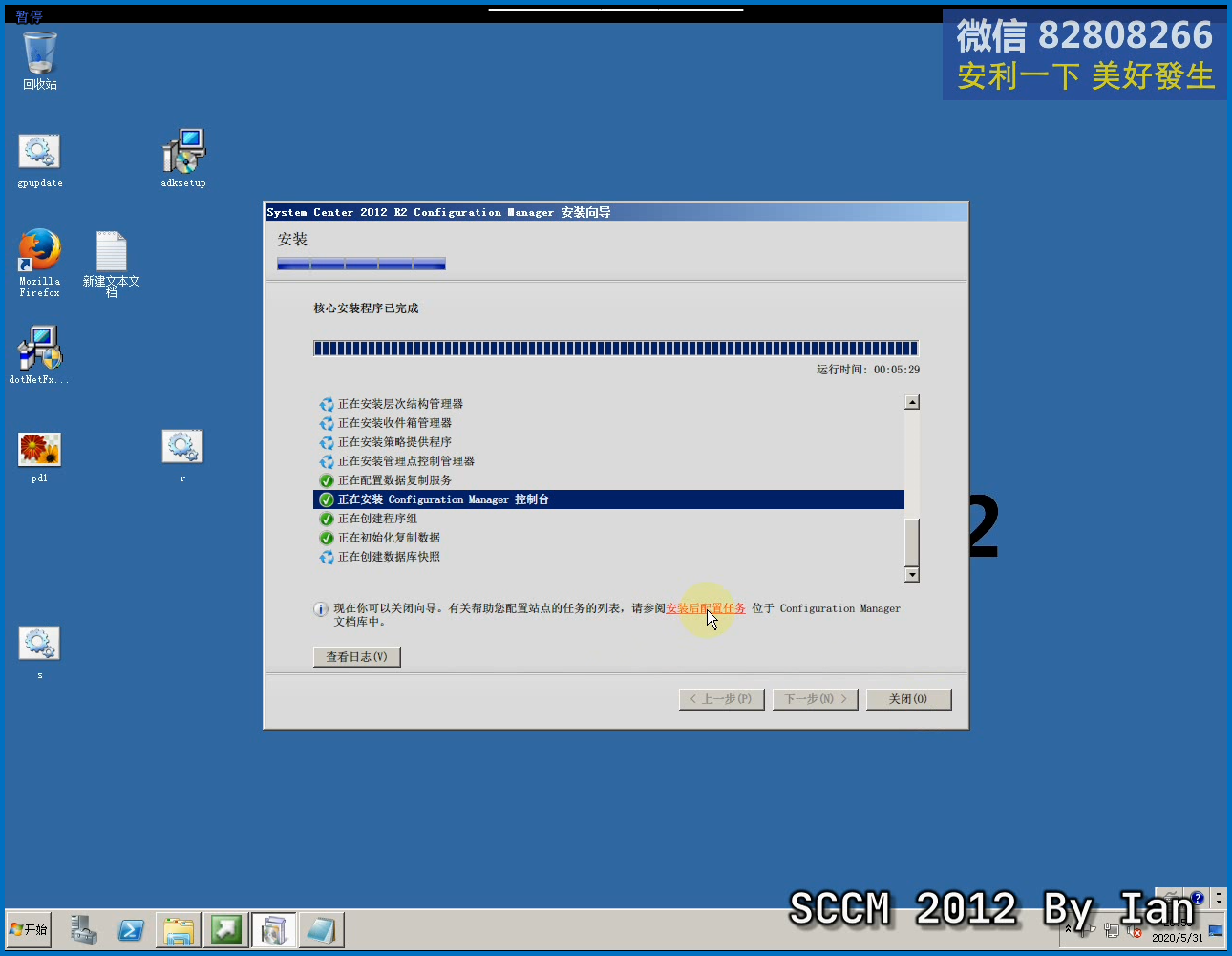Select row 正在创建程序组
1232x956 pixels.
(608, 519)
